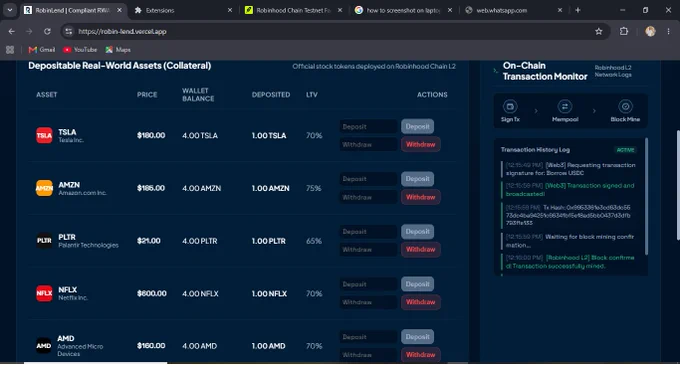Image resolution: width=680 pixels, height=365 pixels.
Task: Open the apps grid in bookmarks bar
Action: (x=10, y=50)
